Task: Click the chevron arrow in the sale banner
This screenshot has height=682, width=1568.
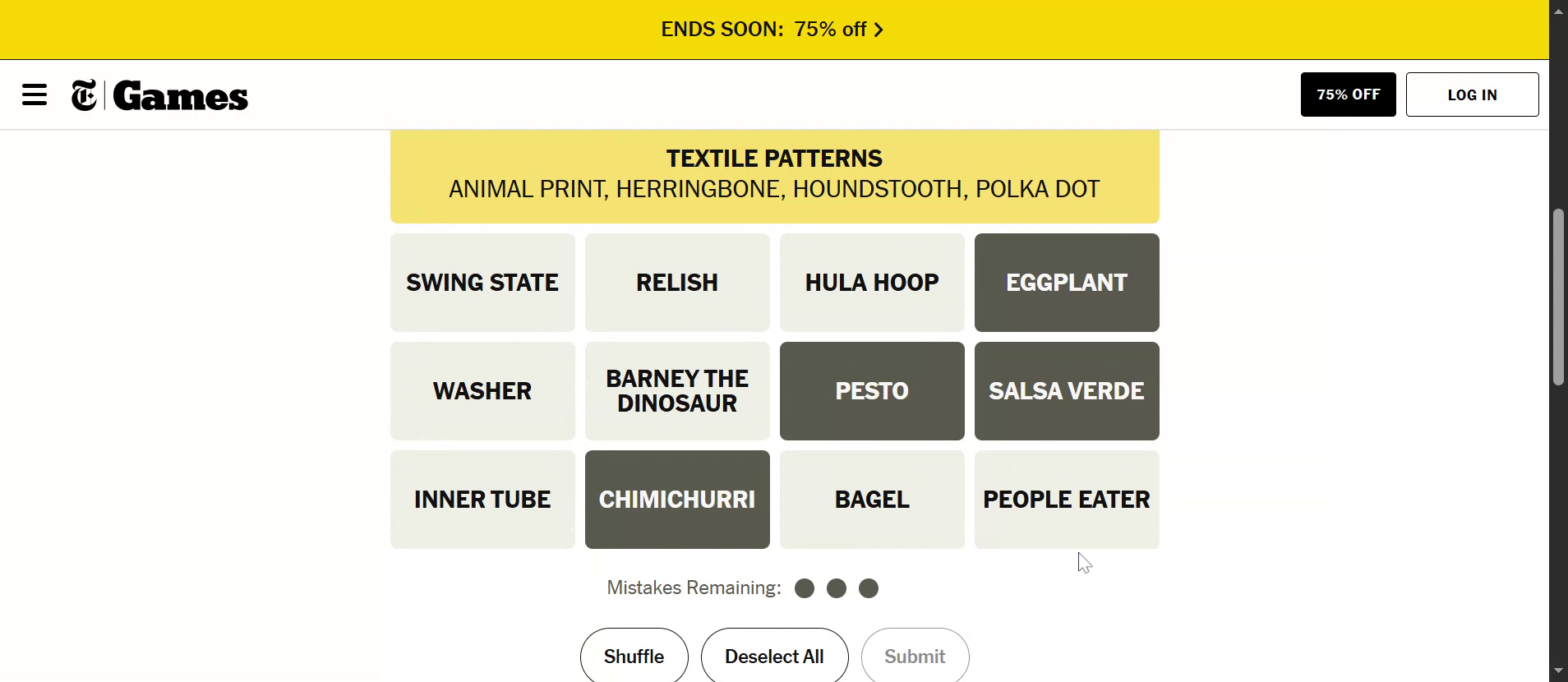Action: (x=879, y=30)
